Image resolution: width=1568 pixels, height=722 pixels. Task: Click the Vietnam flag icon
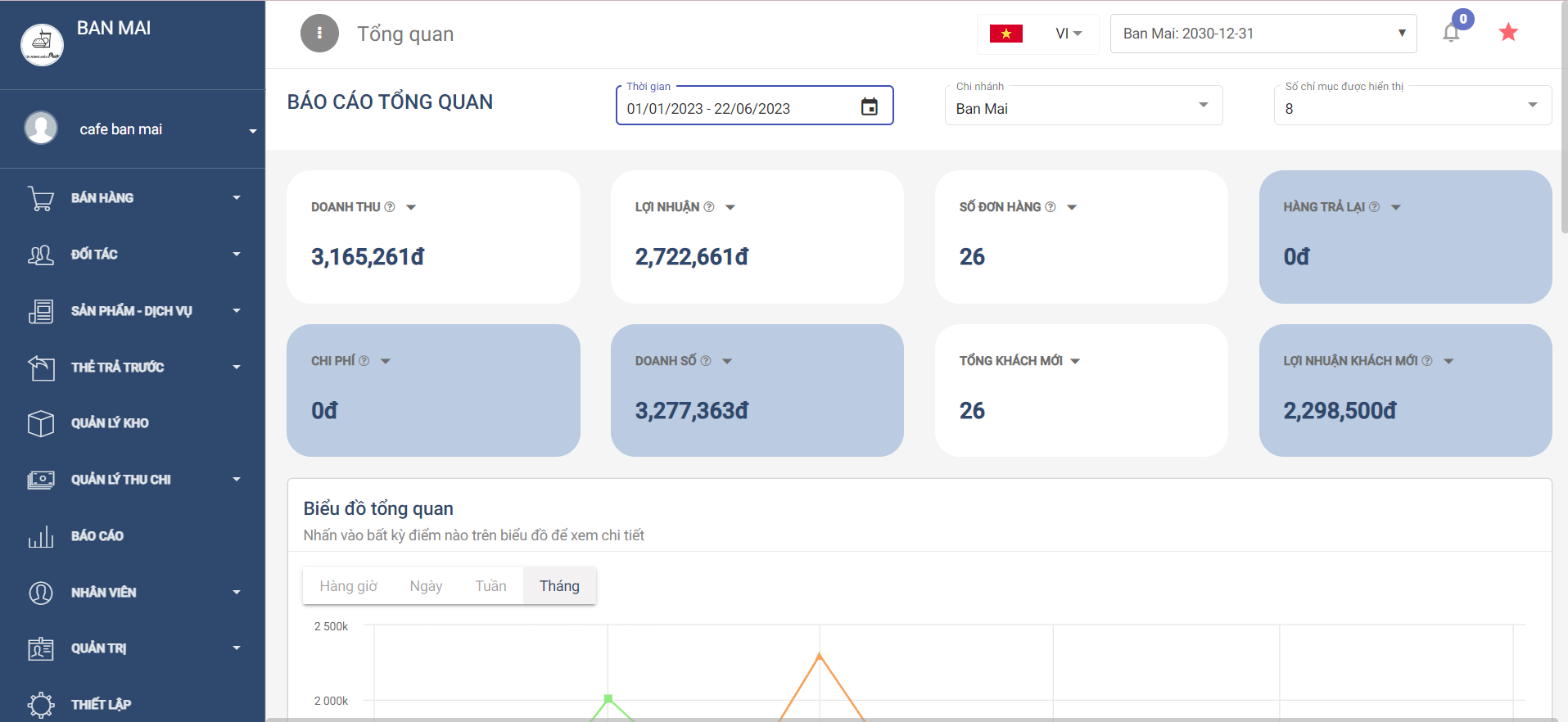1005,34
